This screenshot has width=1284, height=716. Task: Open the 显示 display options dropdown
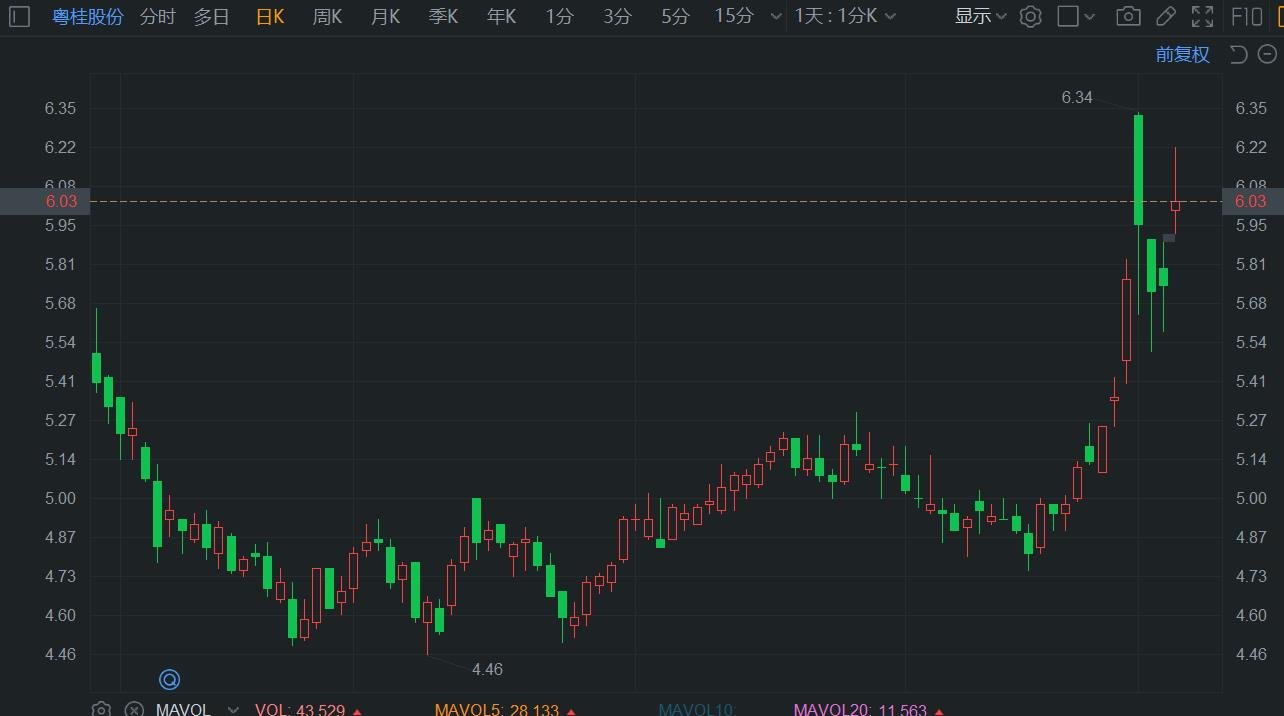click(980, 16)
